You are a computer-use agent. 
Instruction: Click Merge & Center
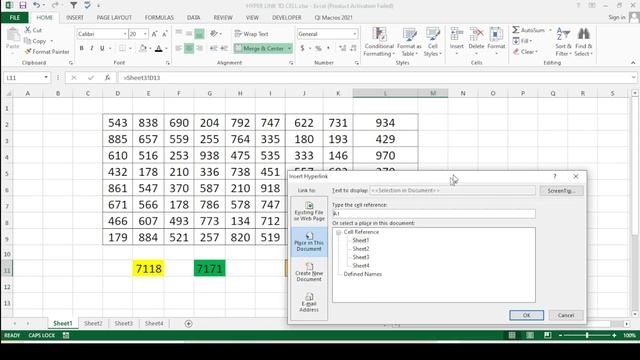(x=260, y=48)
